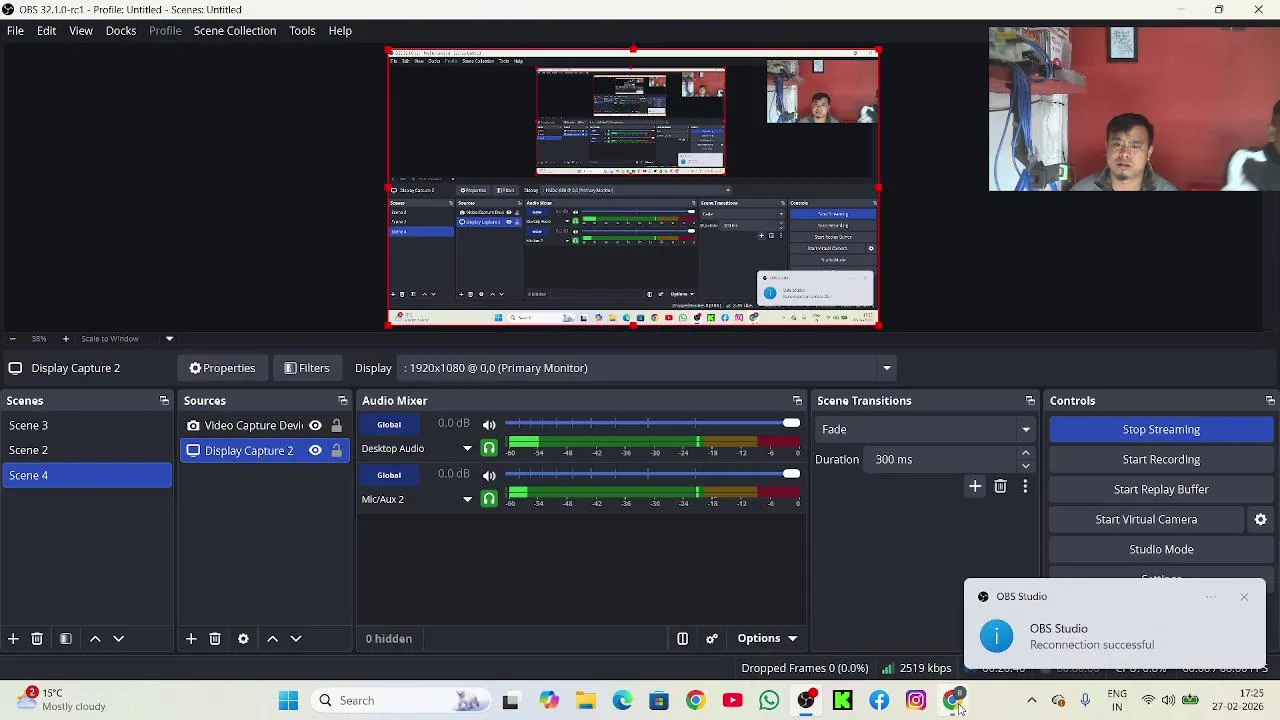
Task: Add a new scene with the plus icon
Action: pos(13,638)
